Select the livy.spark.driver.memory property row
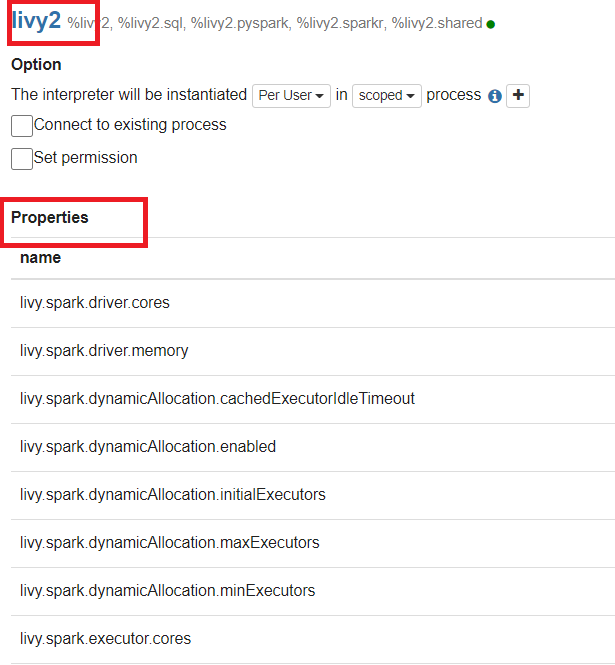The height and width of the screenshot is (665, 615). tap(104, 351)
